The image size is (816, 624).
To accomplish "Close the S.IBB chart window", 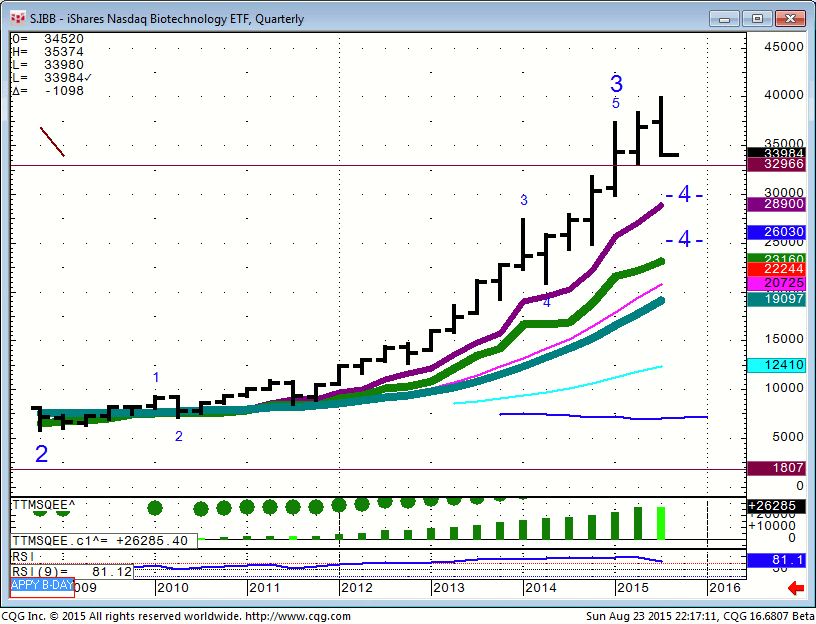I will (x=790, y=19).
